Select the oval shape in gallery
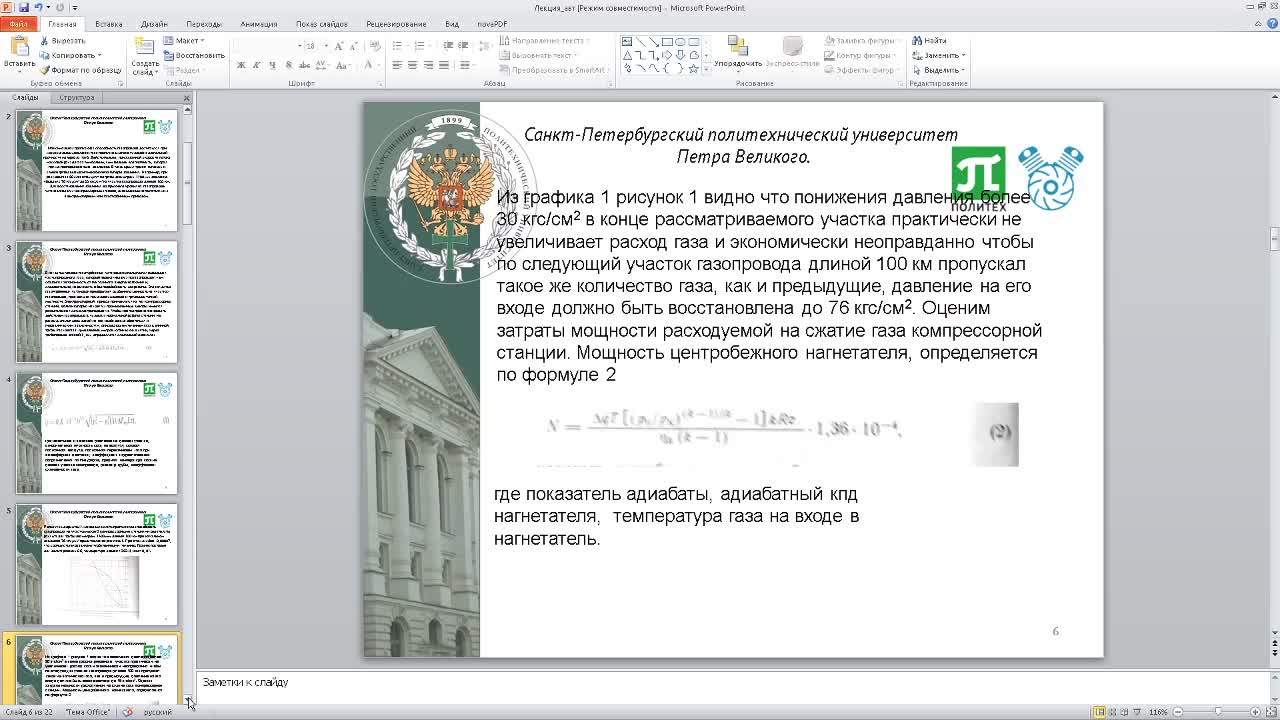 coord(680,42)
